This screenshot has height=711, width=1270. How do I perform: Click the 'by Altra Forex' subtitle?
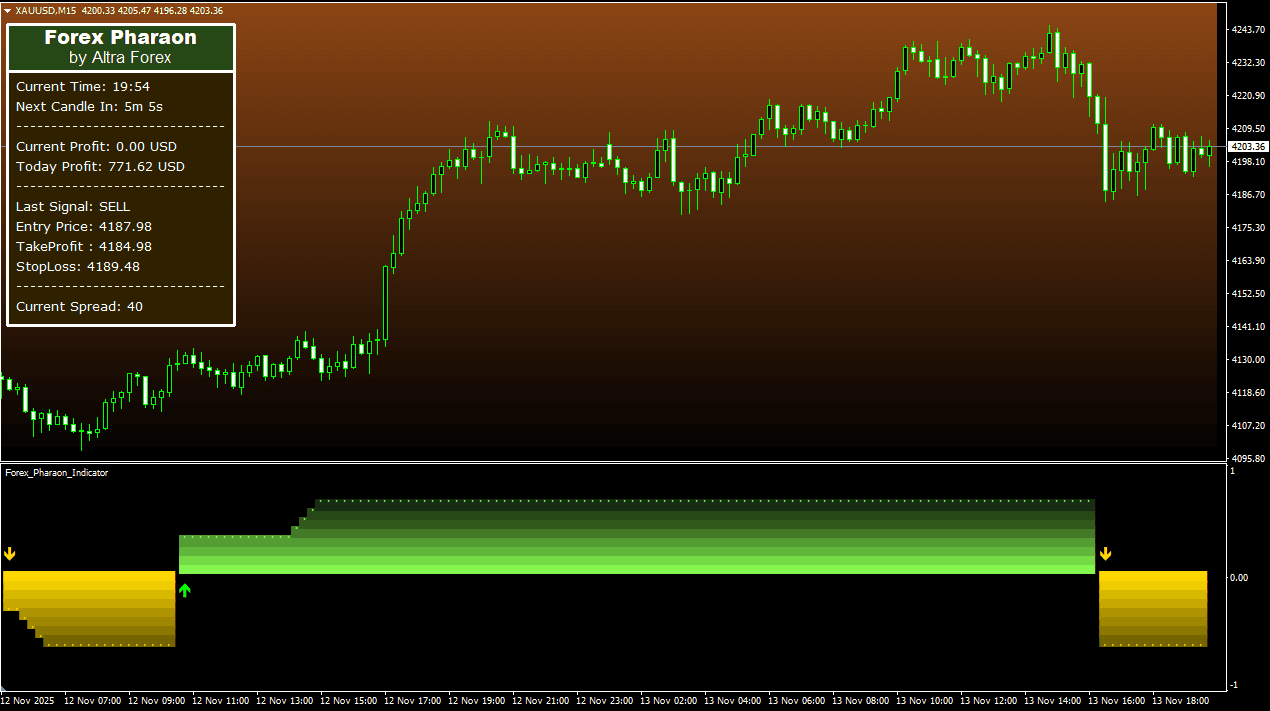click(x=120, y=58)
